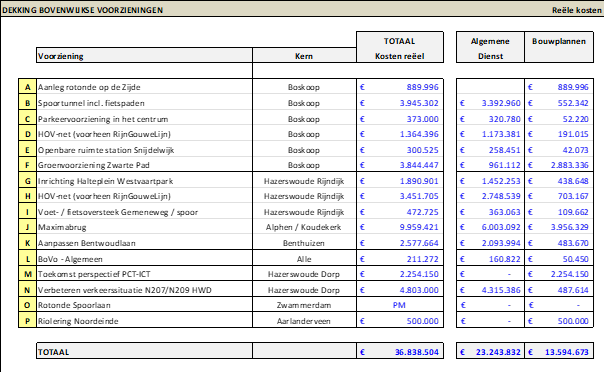Click the 'Reële kosten' title label
The height and width of the screenshot is (372, 604).
click(x=577, y=10)
